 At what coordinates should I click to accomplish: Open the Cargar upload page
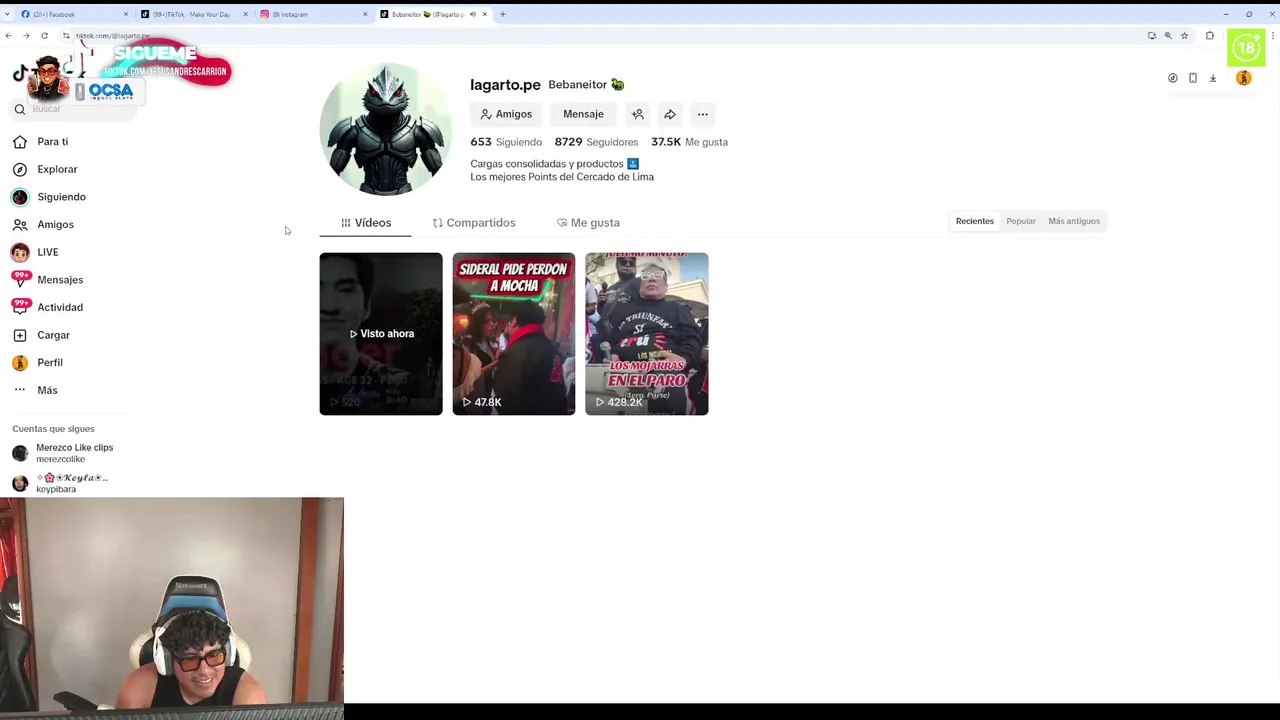point(53,335)
